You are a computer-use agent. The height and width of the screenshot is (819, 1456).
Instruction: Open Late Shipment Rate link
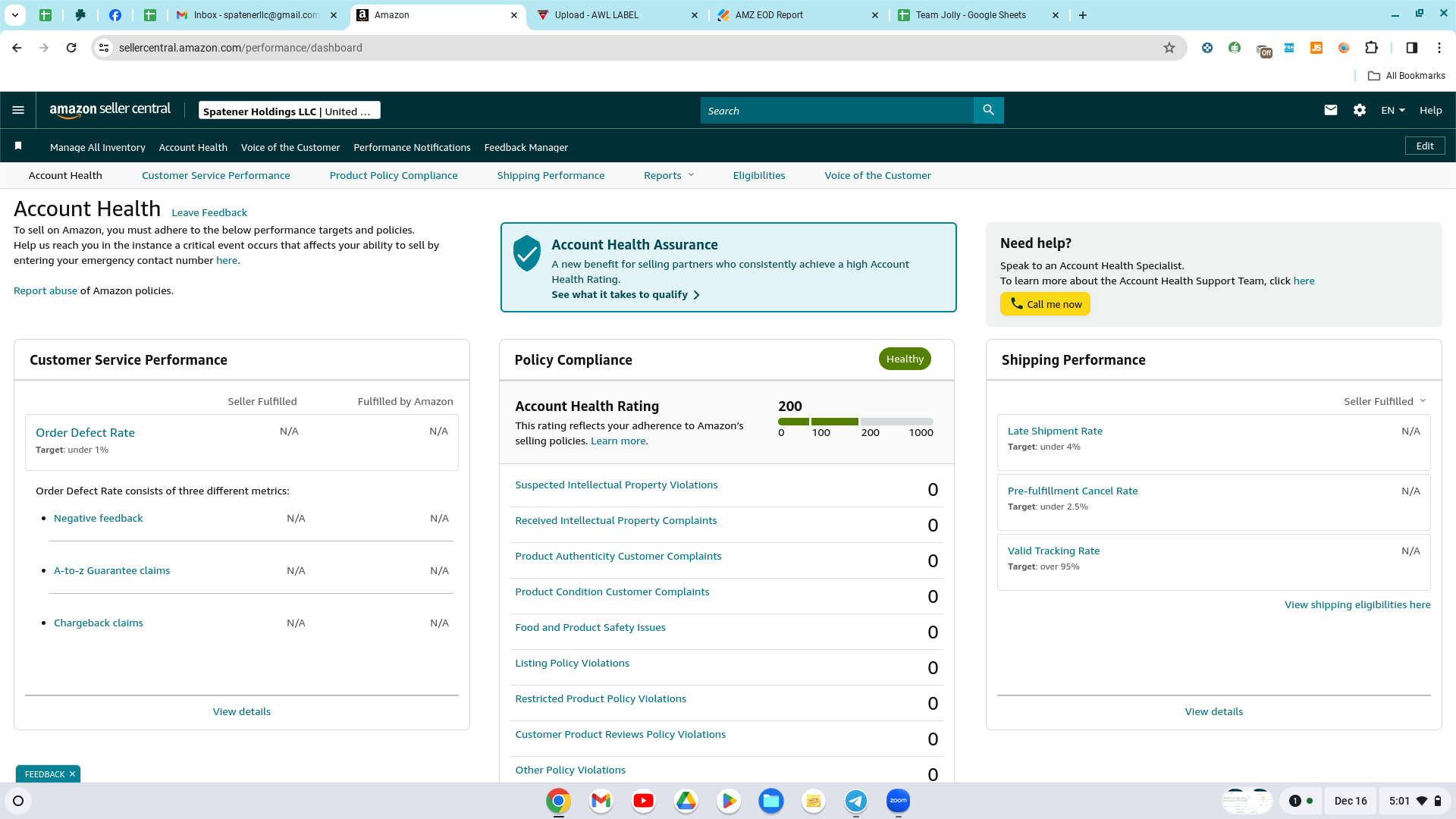point(1055,431)
